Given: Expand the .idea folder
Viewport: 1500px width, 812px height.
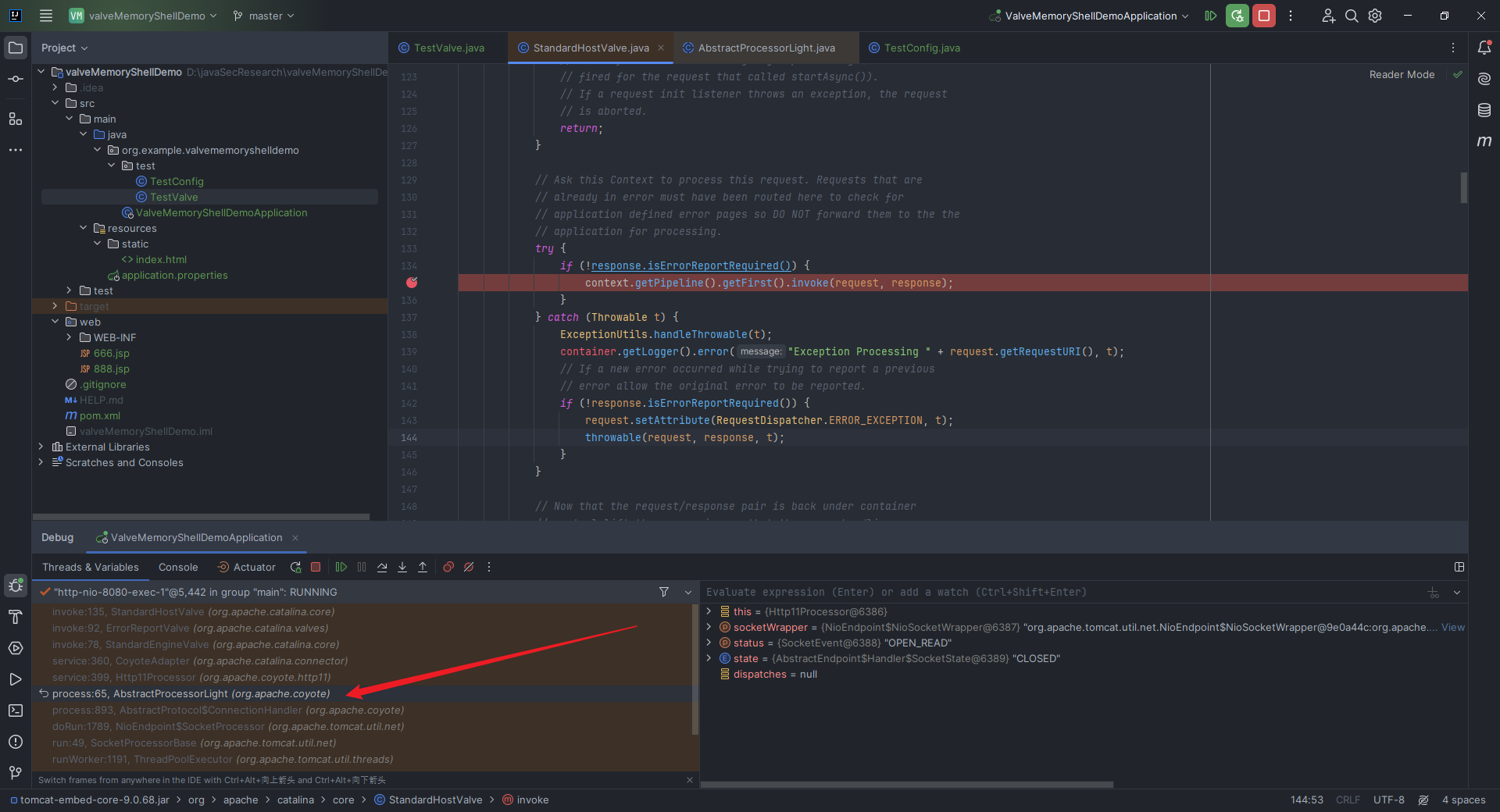Looking at the screenshot, I should tap(55, 87).
